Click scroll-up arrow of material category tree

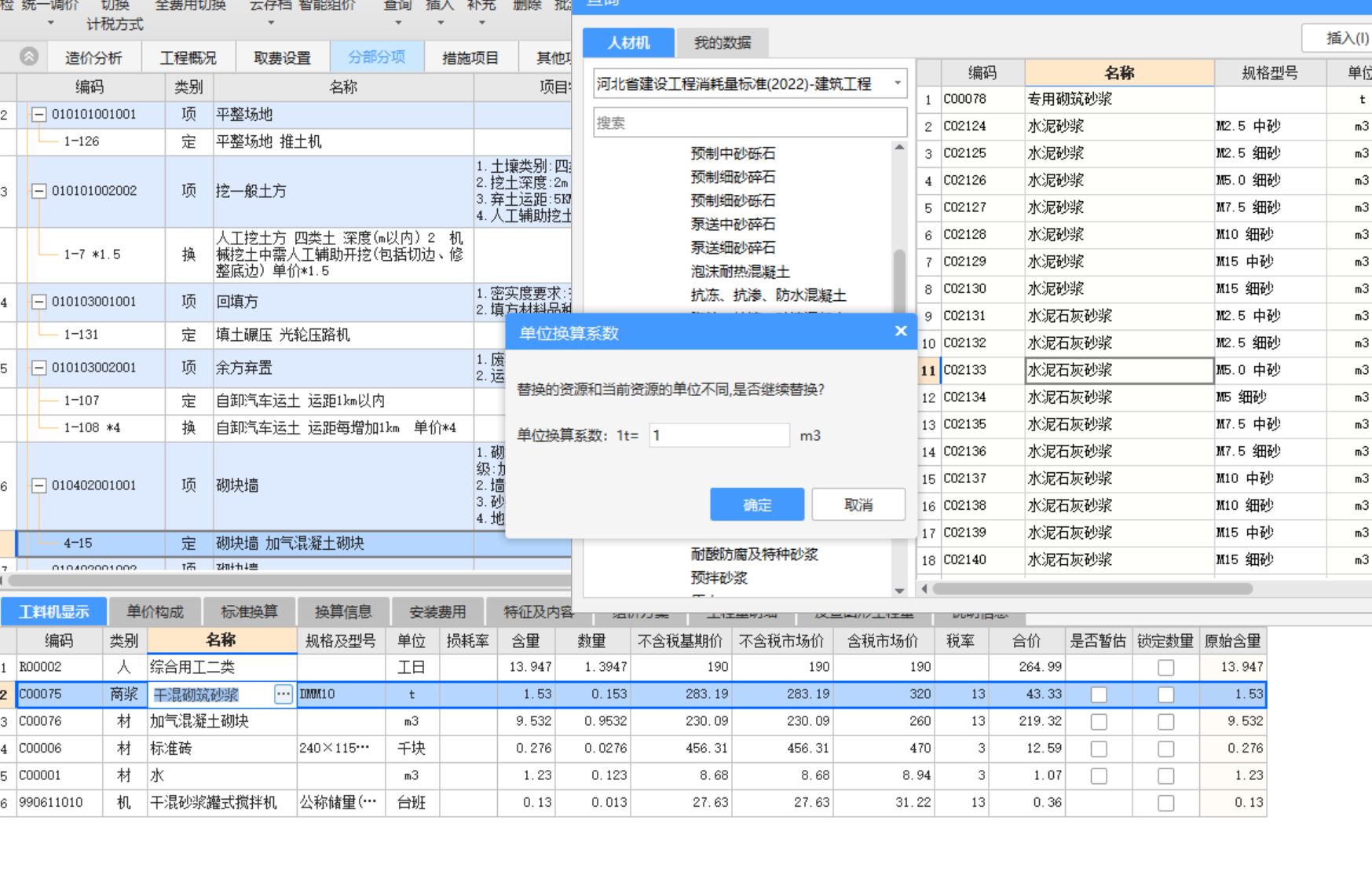(900, 147)
